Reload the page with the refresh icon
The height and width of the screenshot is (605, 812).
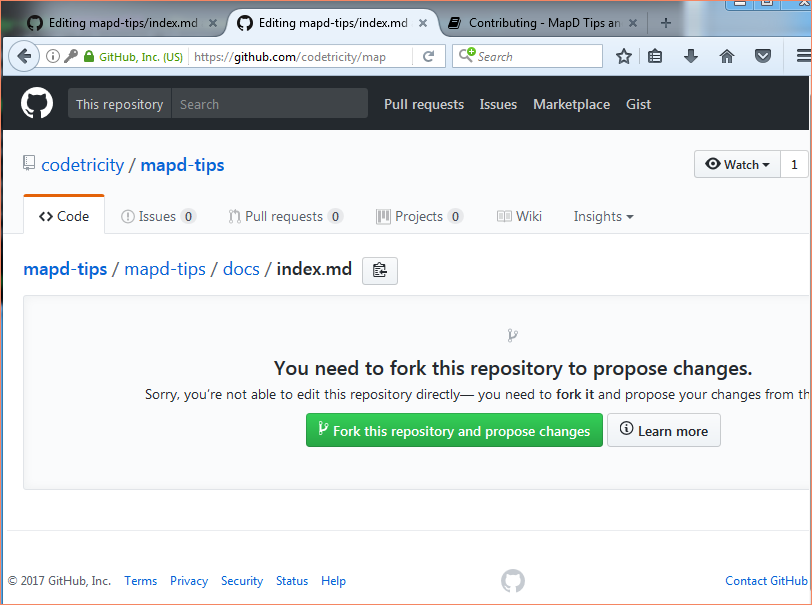coord(428,56)
